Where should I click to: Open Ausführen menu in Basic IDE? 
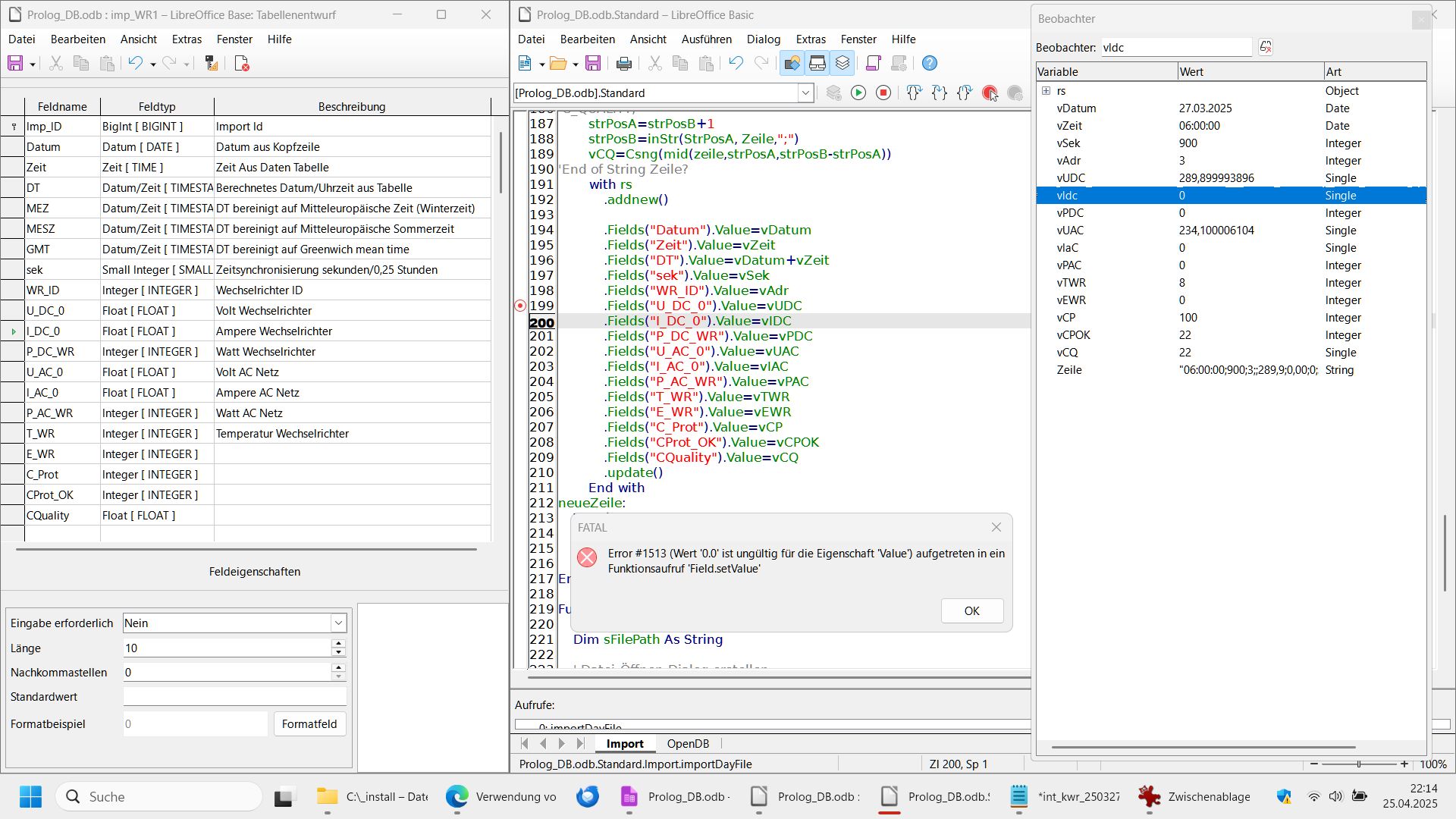pos(706,39)
